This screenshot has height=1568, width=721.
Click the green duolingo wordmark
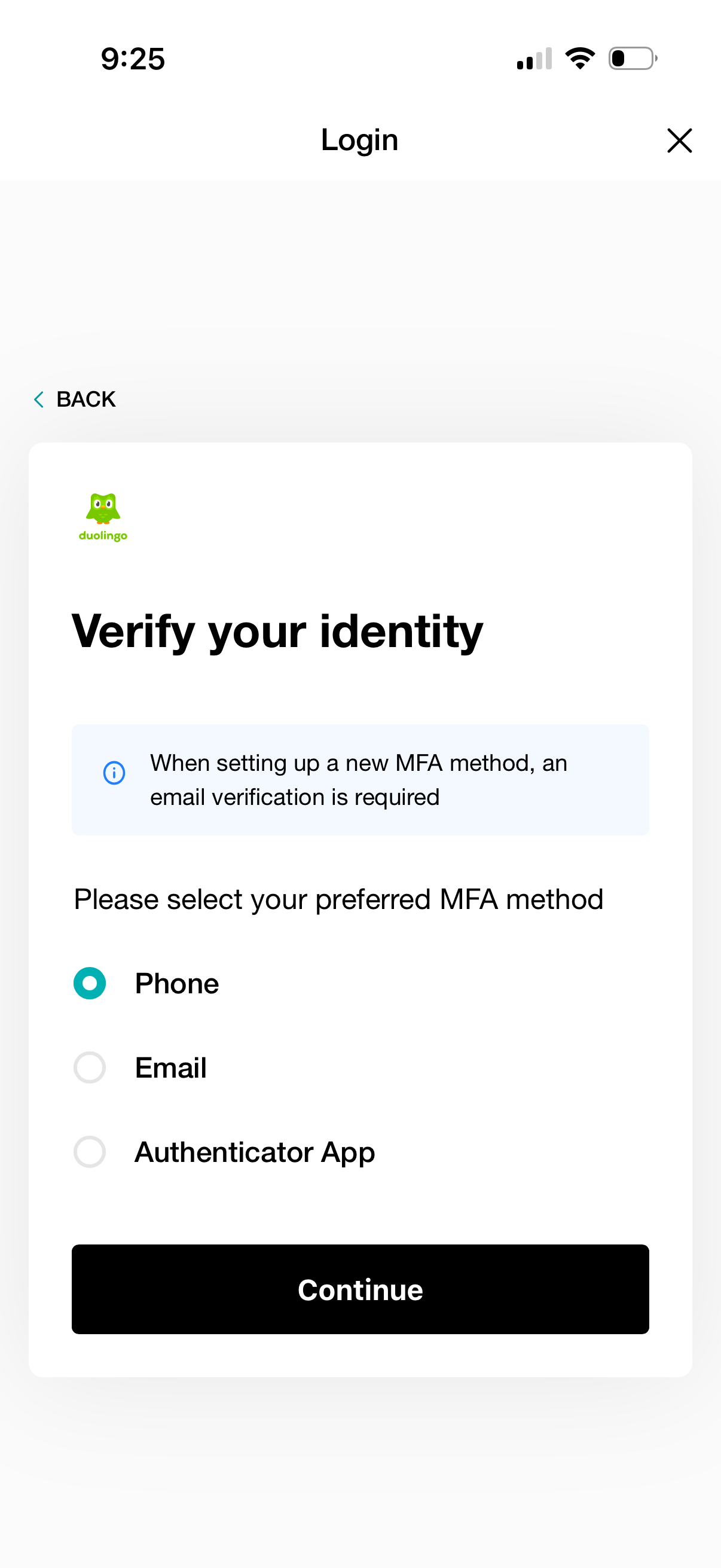click(103, 536)
